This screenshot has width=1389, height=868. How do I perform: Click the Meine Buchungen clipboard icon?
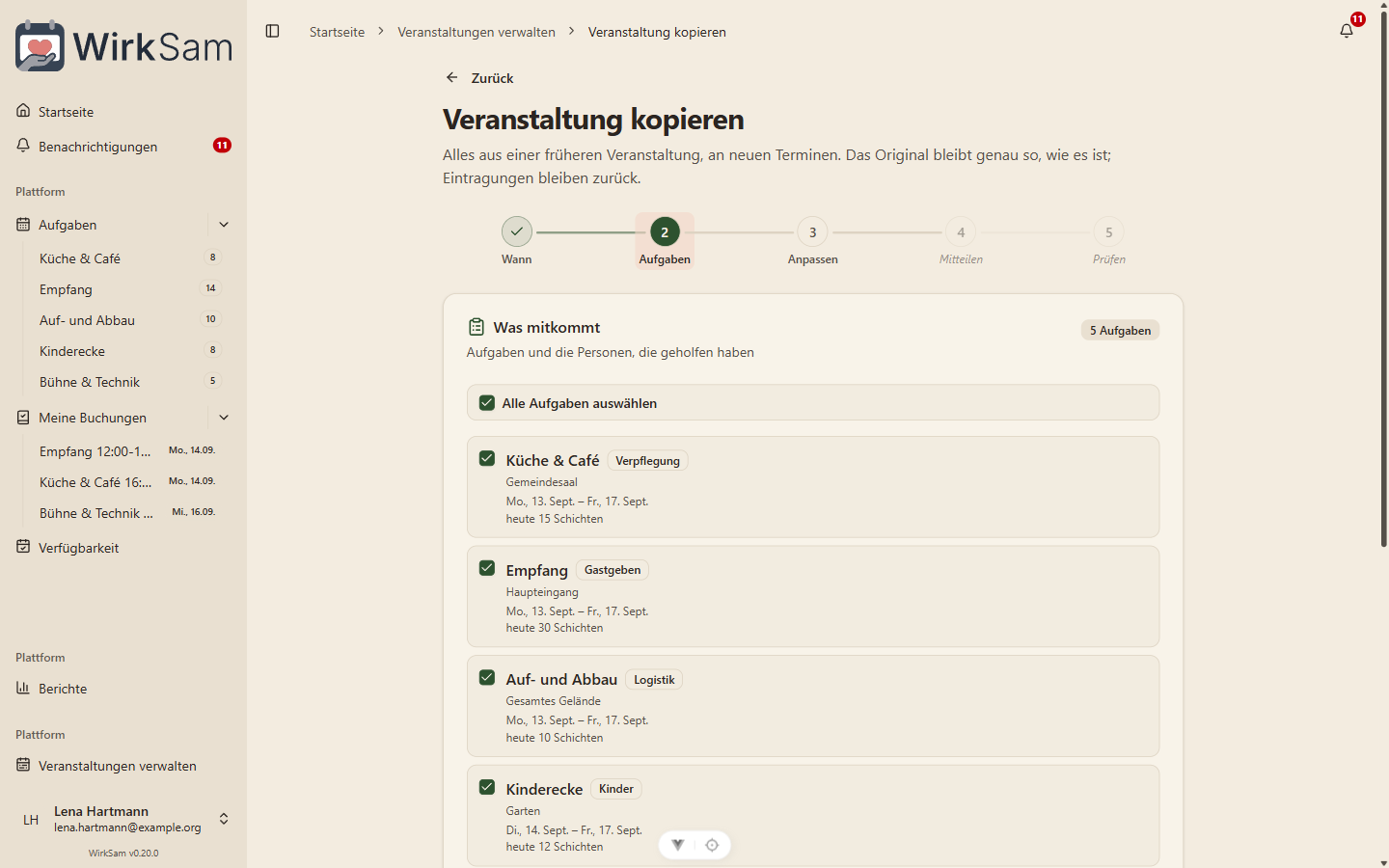[x=23, y=418]
